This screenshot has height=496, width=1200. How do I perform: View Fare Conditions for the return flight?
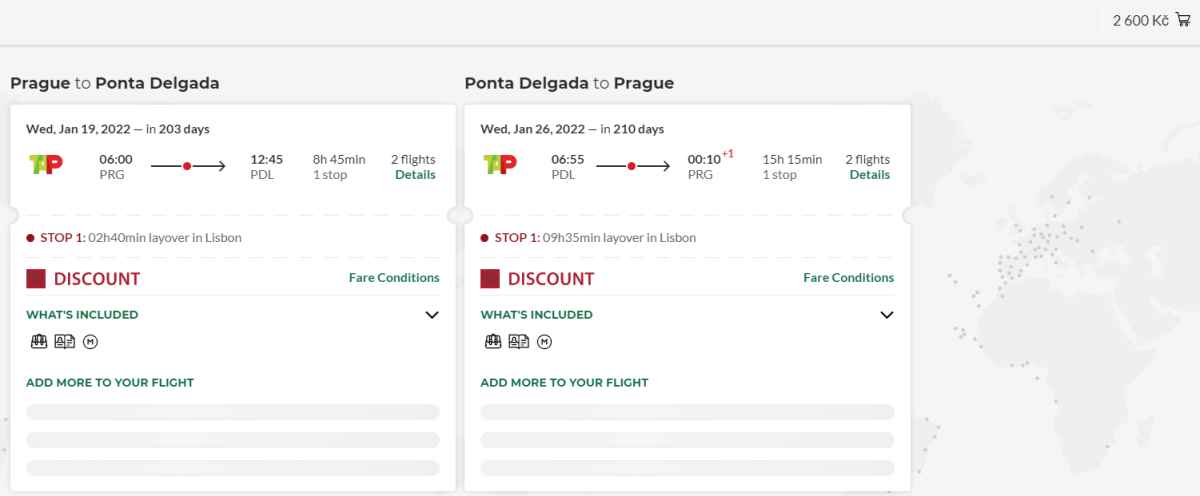click(x=848, y=278)
